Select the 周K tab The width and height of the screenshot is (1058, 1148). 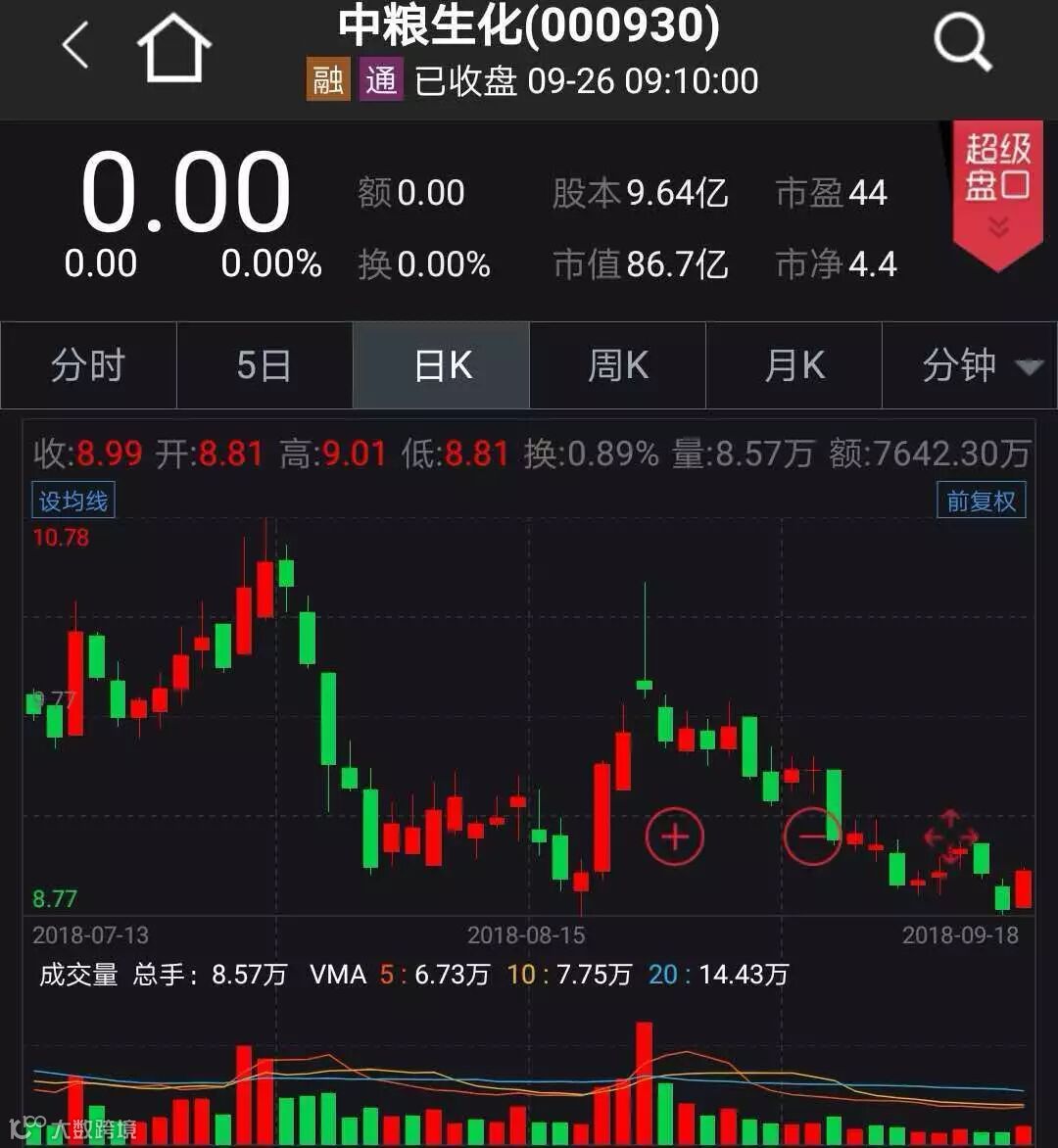(617, 364)
